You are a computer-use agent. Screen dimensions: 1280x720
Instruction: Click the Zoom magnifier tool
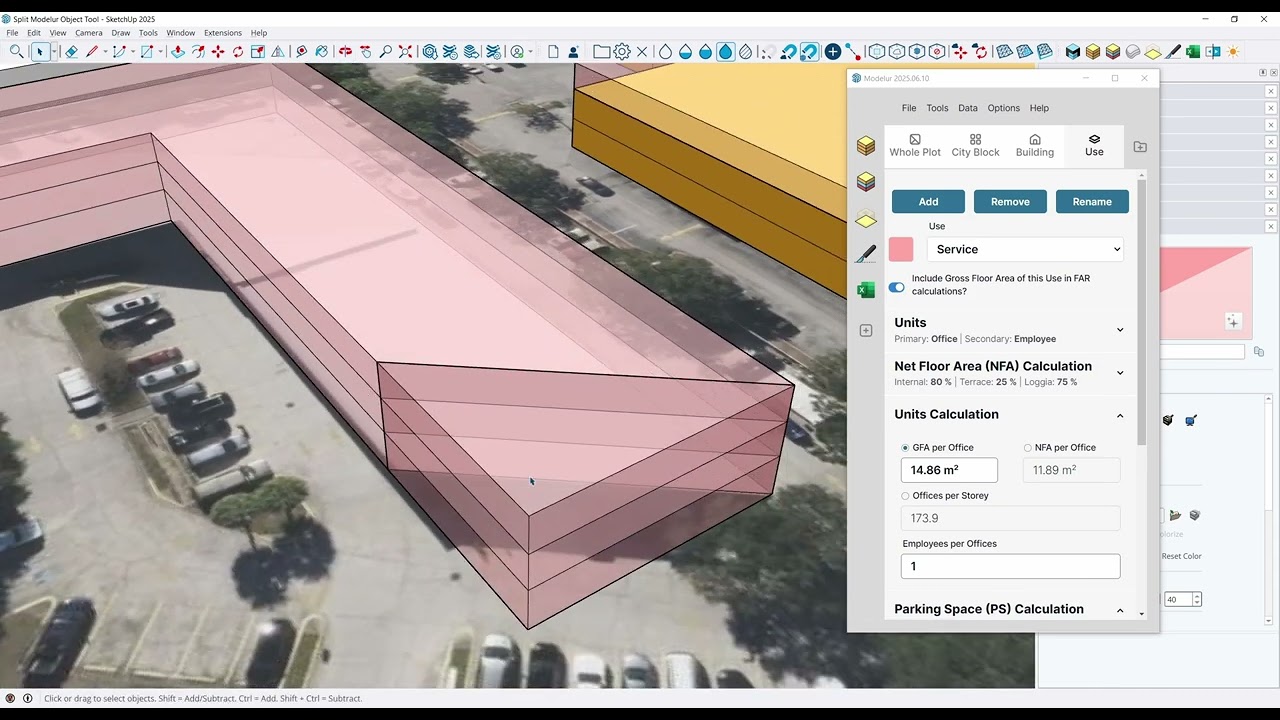click(385, 52)
